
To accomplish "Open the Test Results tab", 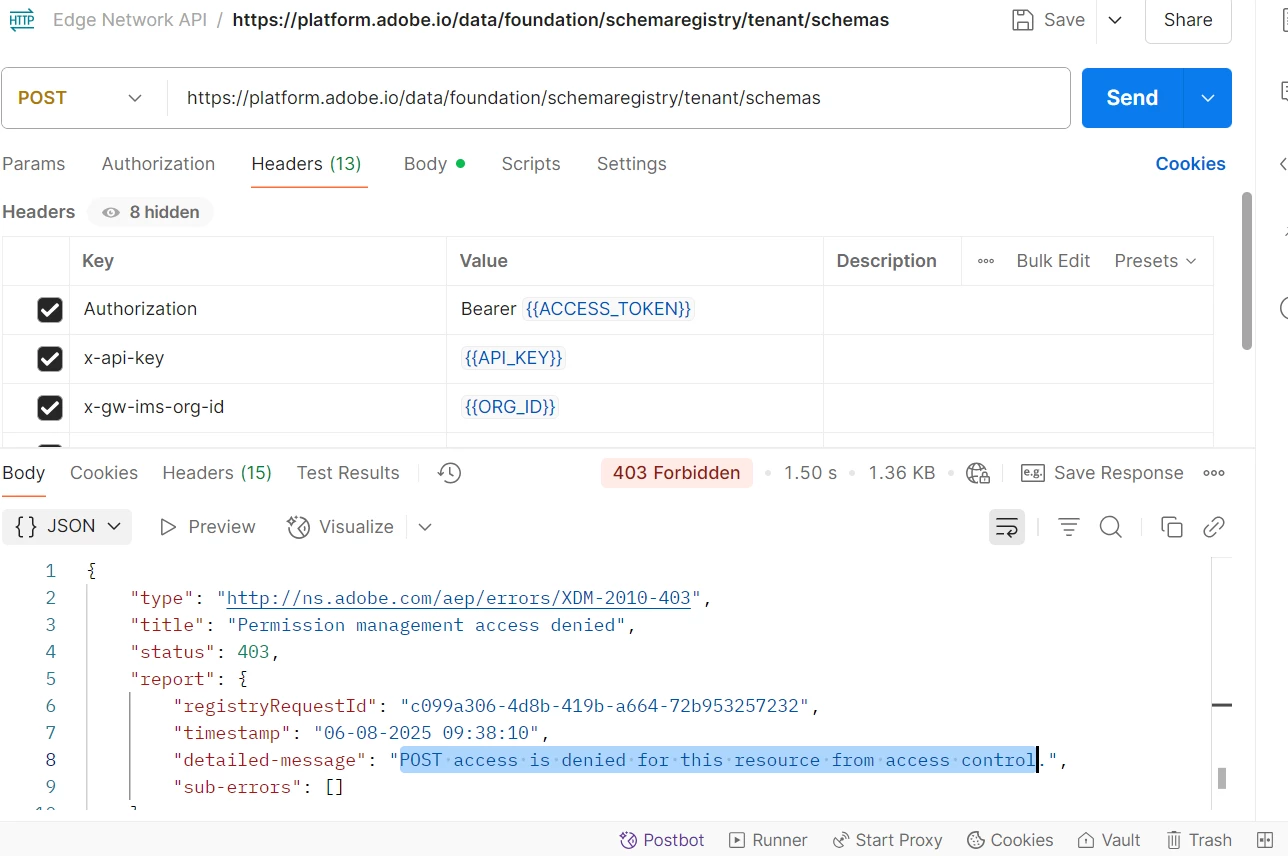I will pos(348,473).
